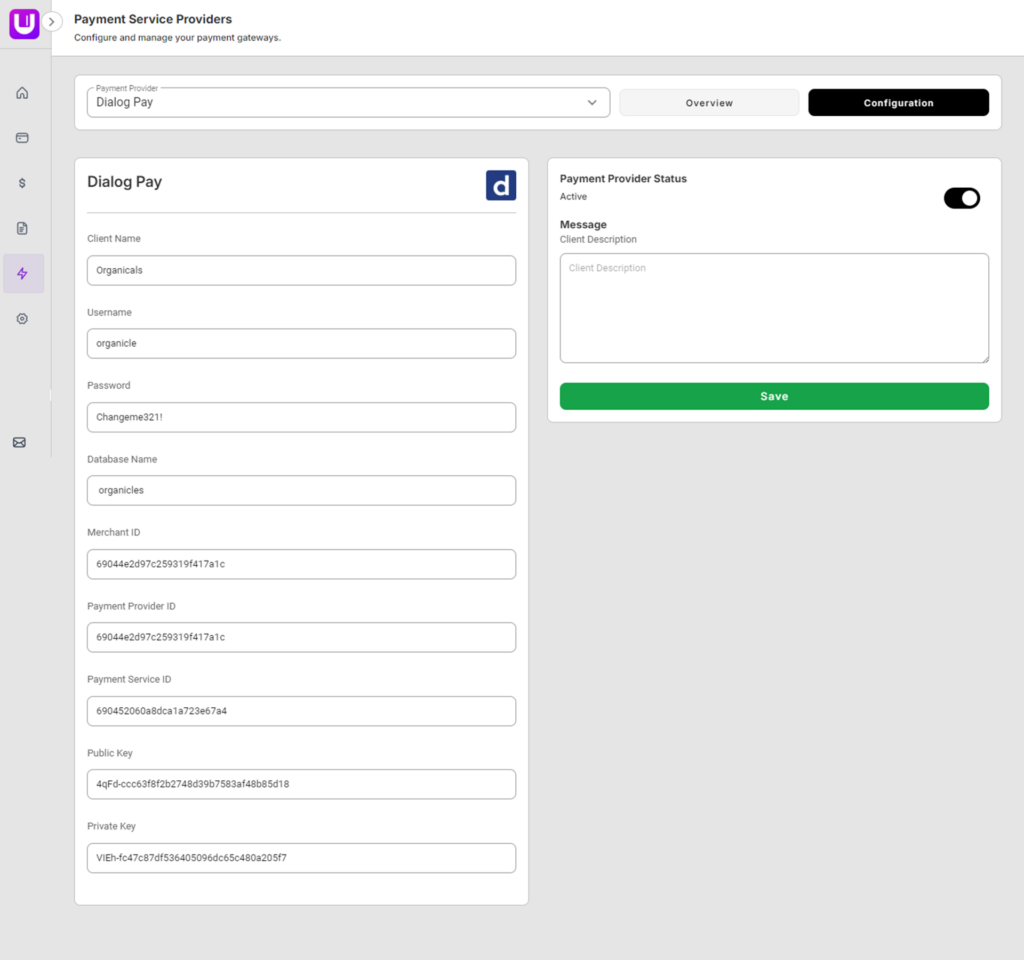
Task: Click the purple U app logo
Action: pos(23,23)
